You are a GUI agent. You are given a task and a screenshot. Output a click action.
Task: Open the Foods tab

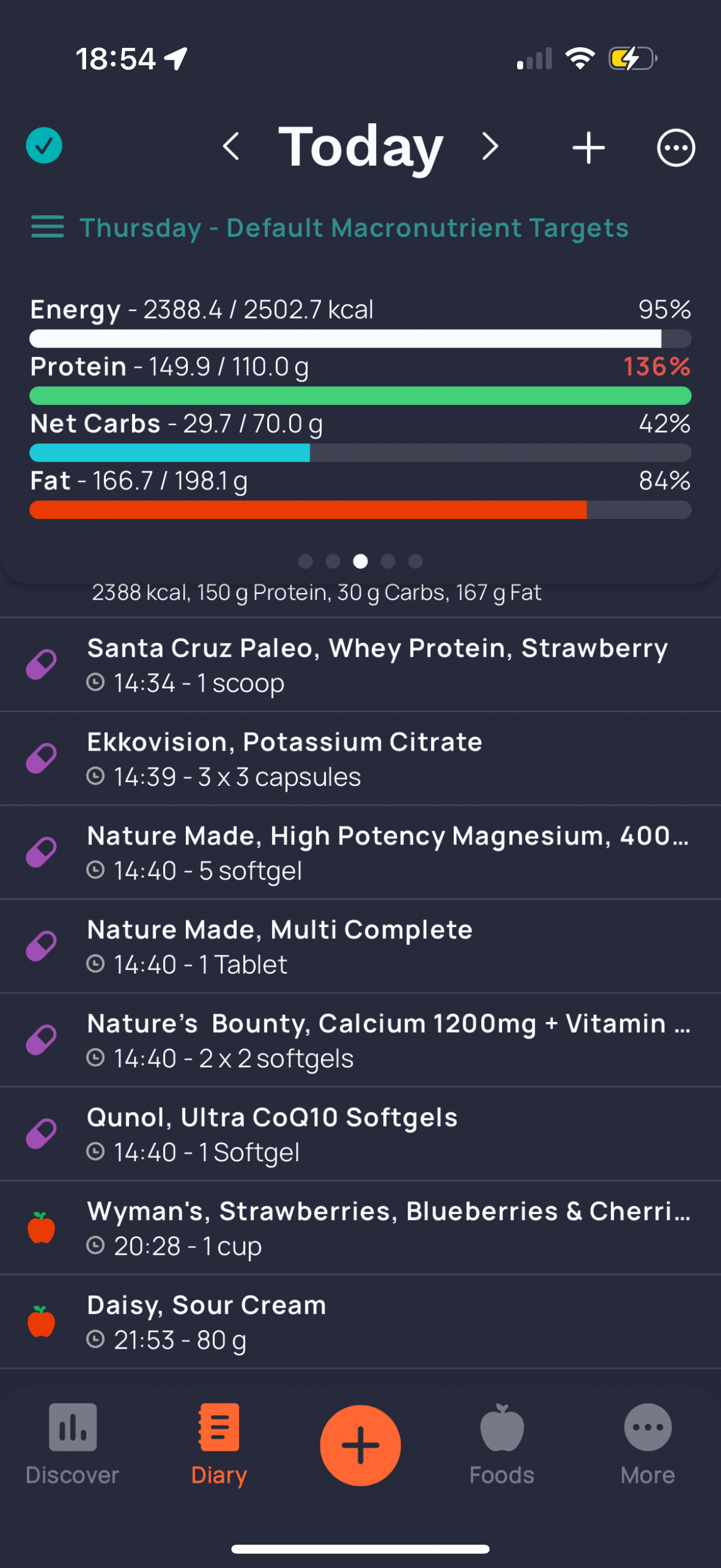click(x=502, y=1444)
